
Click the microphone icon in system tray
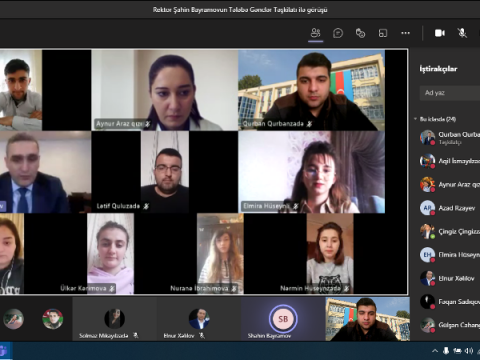click(446, 351)
